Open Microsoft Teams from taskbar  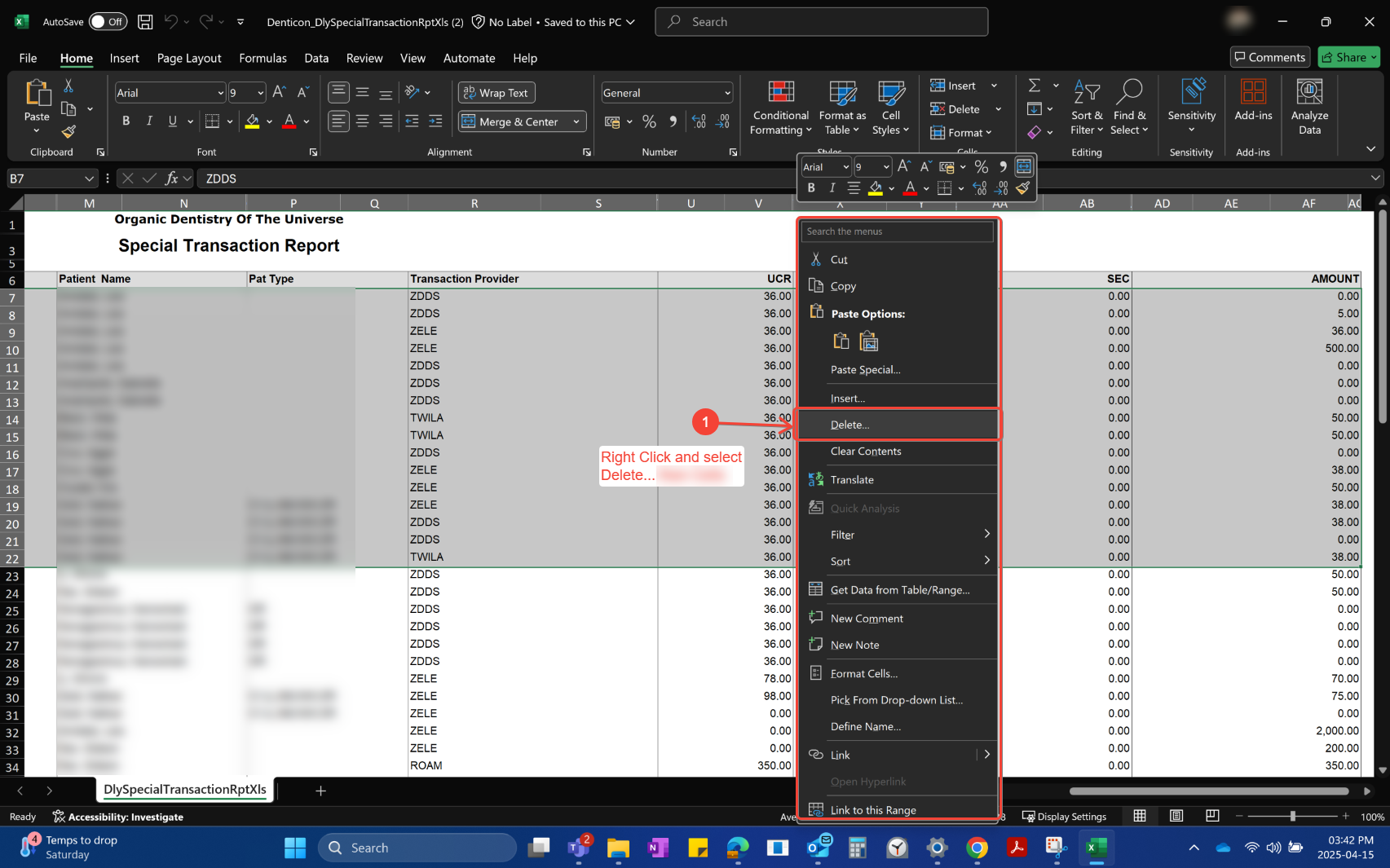[578, 848]
